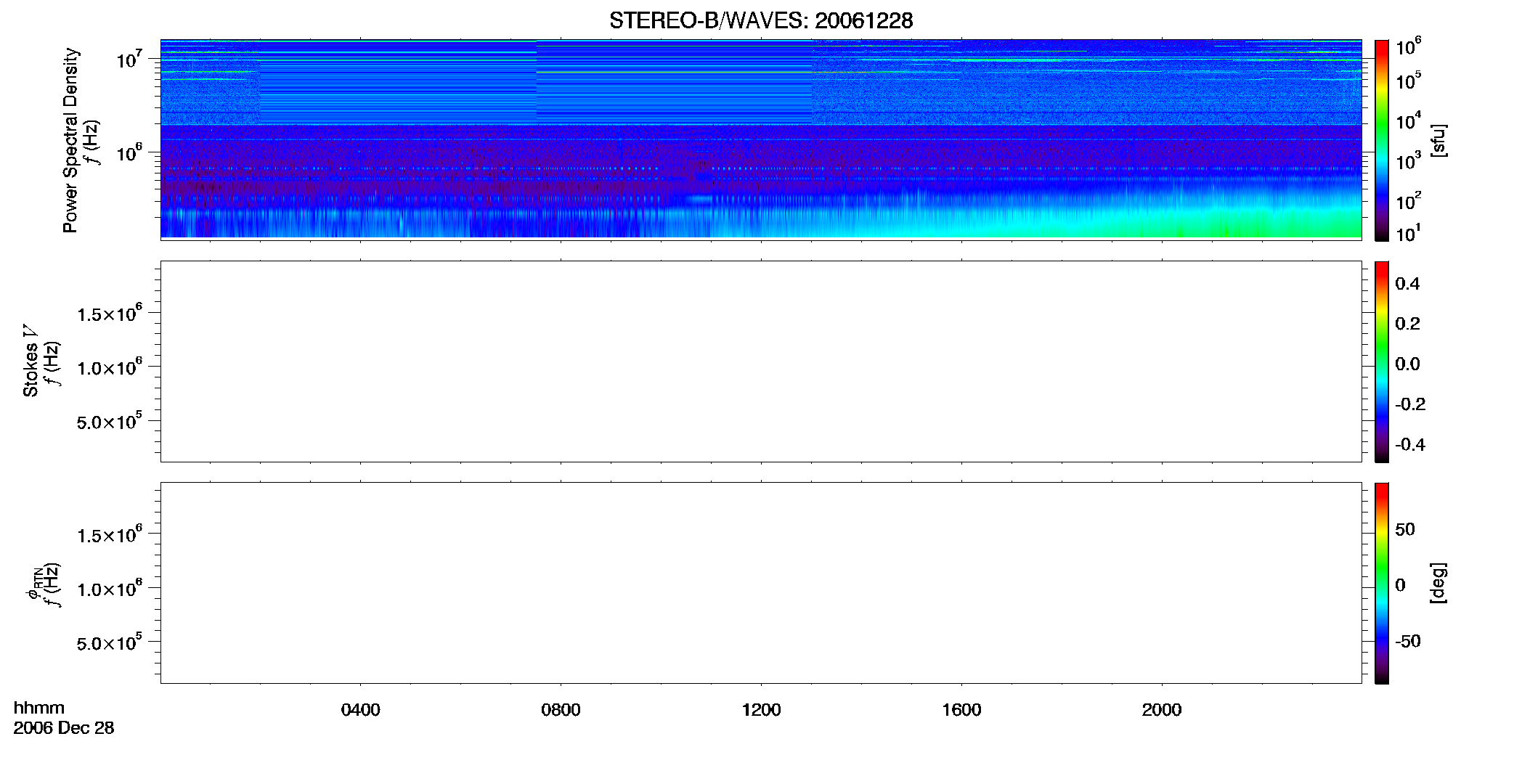Click the [deg] colorbar unit label
1522x784 pixels.
pyautogui.click(x=1438, y=583)
